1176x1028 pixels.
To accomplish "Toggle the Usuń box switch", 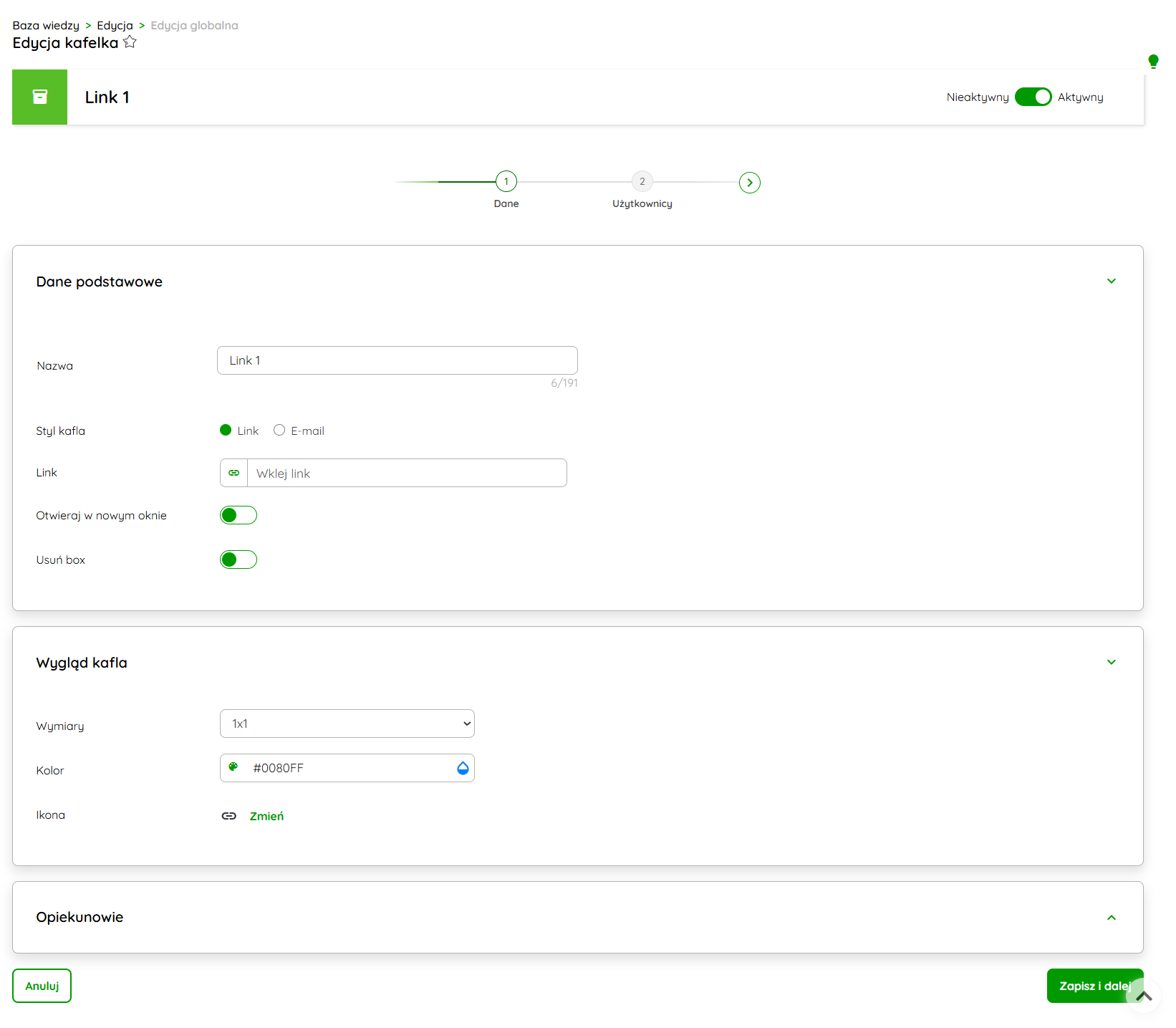I will (x=238, y=559).
